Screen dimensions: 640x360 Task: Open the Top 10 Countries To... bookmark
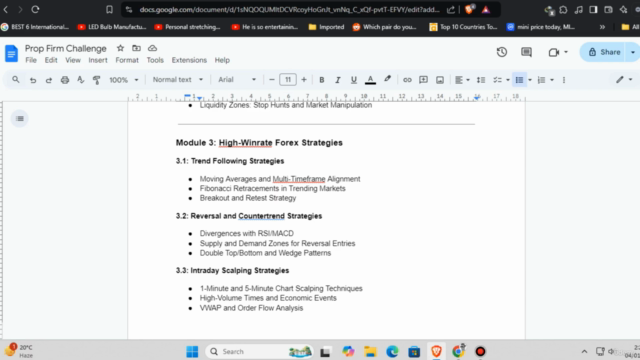[463, 27]
